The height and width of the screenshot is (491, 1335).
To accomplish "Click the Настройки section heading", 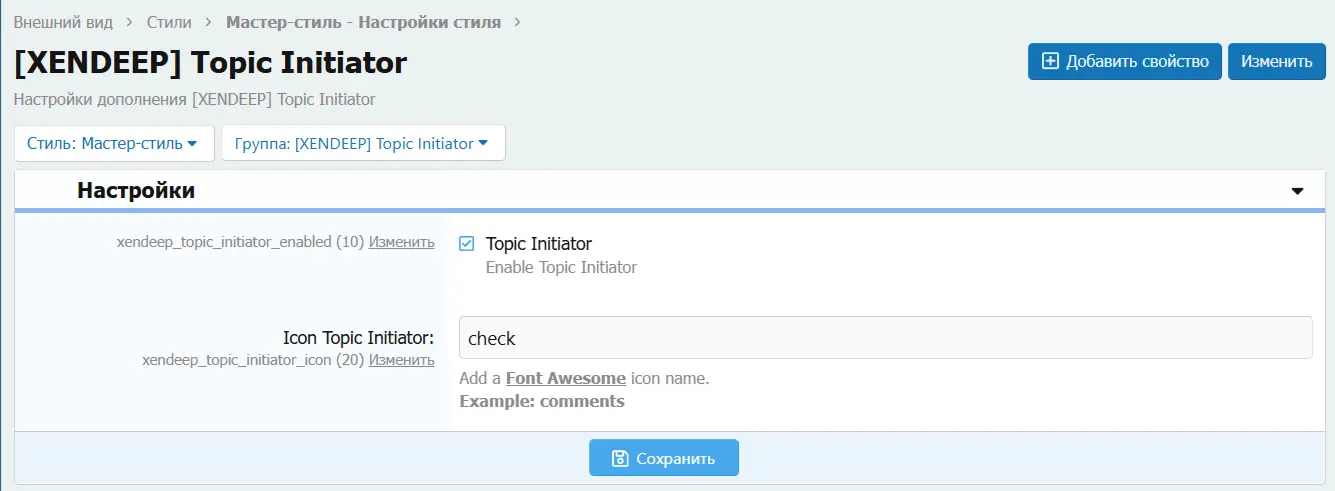I will click(x=136, y=190).
